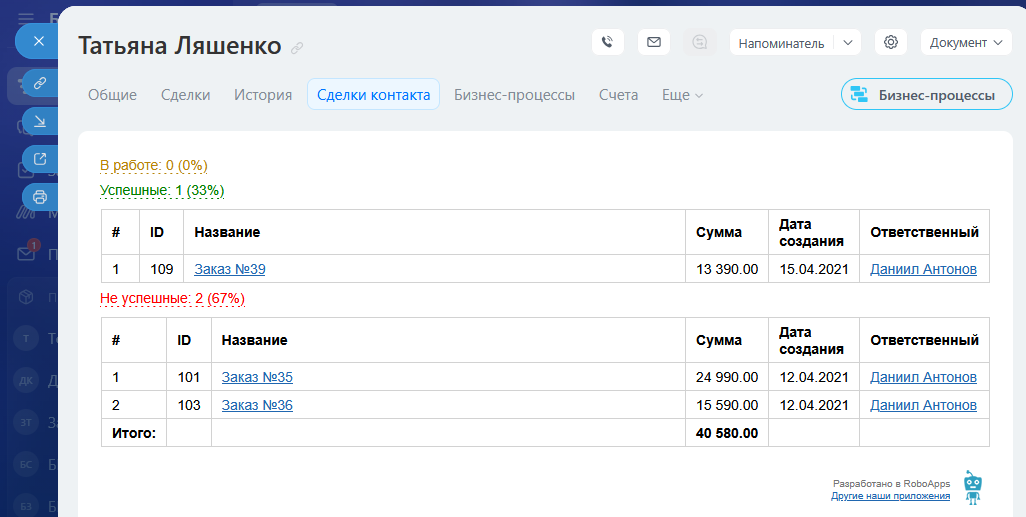Image resolution: width=1026 pixels, height=517 pixels.
Task: Send email via the envelope icon
Action: pos(654,43)
